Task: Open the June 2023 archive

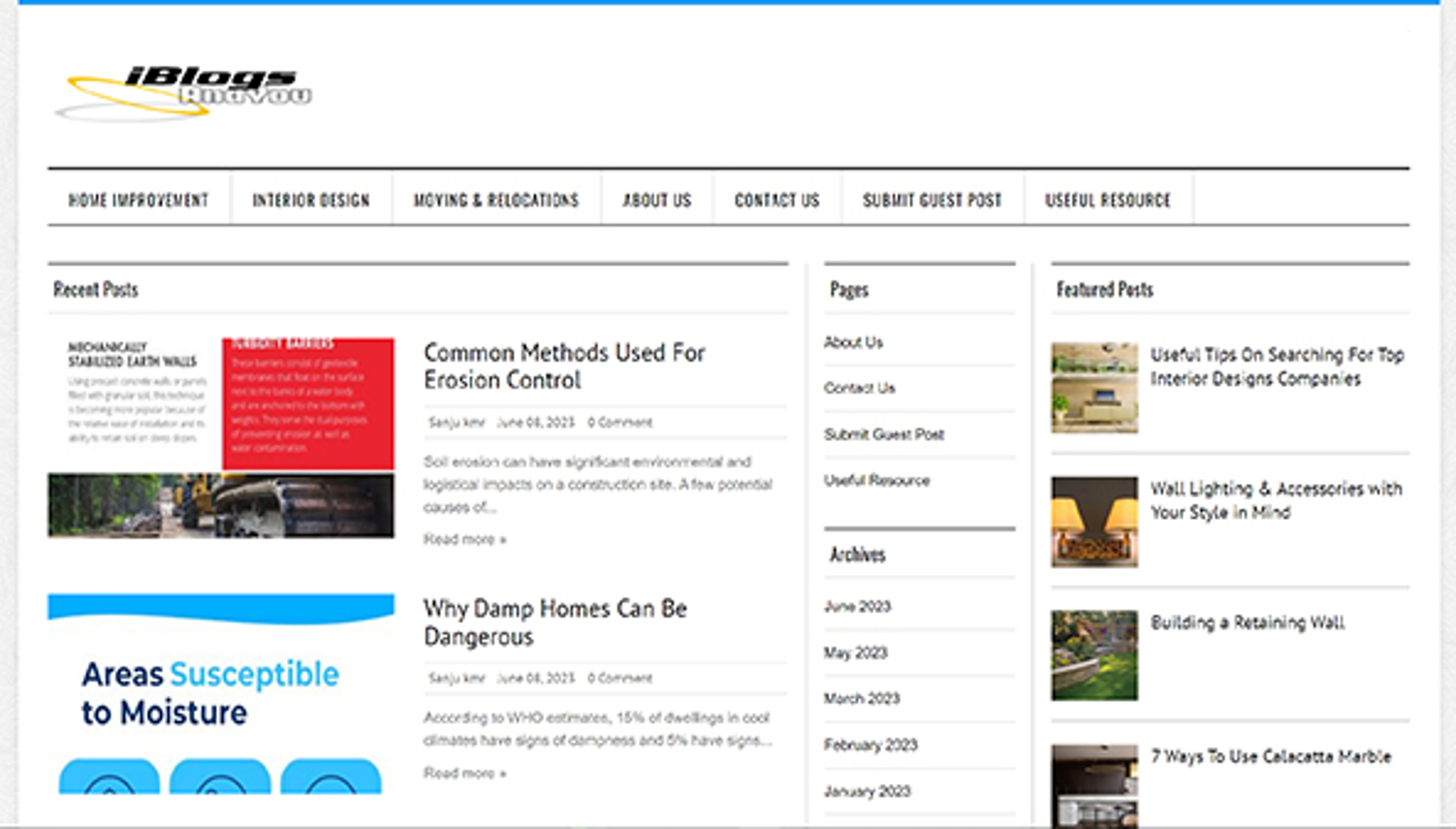Action: (857, 606)
